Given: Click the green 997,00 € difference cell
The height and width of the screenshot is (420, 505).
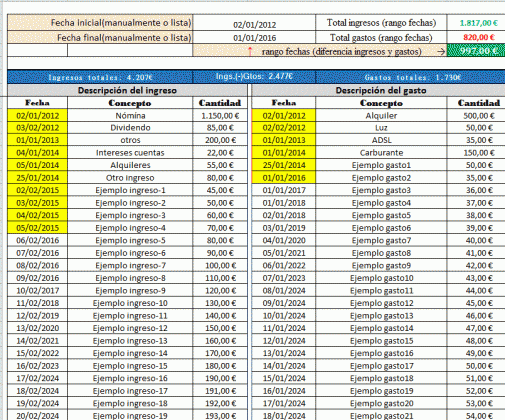Looking at the screenshot, I should [476, 51].
